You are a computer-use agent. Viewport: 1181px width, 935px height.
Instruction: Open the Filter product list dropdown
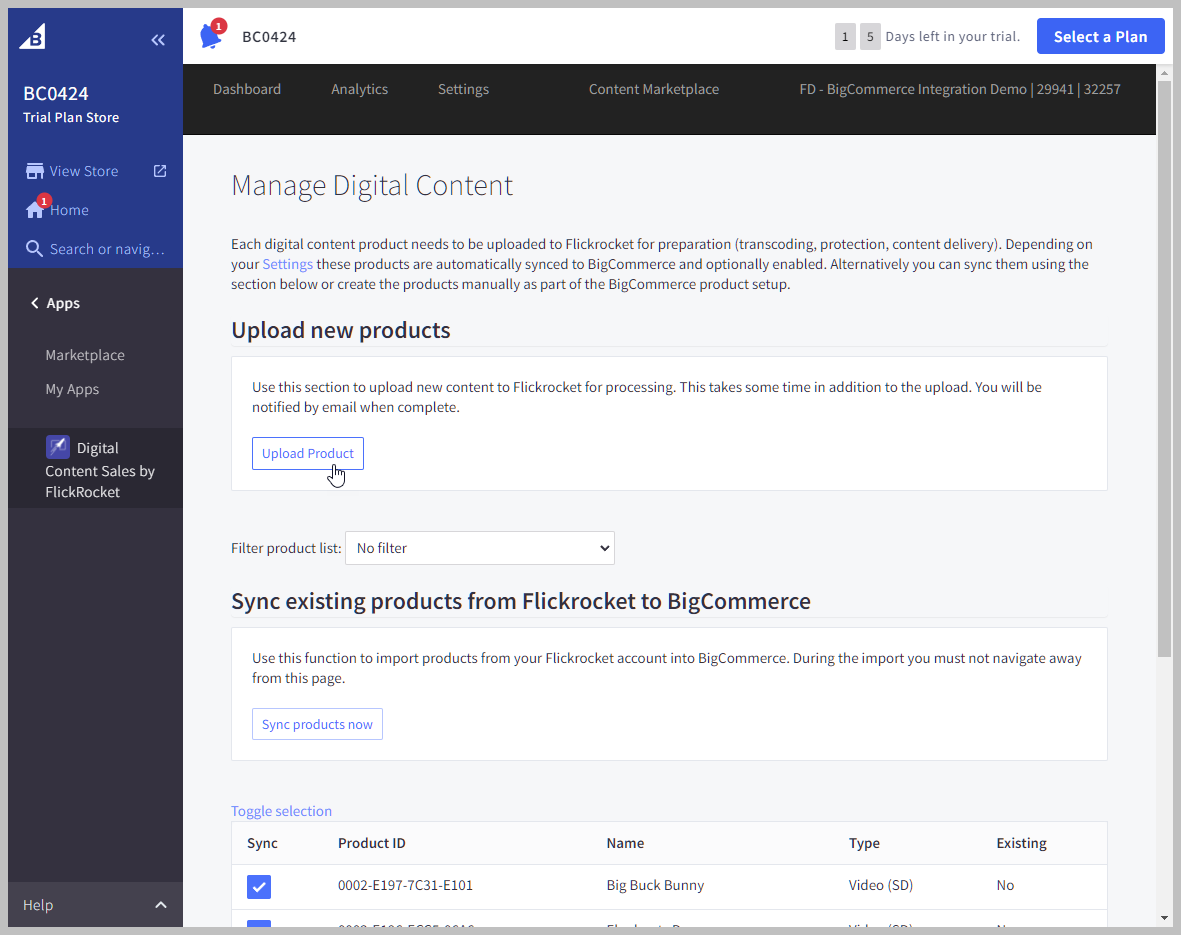pos(479,548)
